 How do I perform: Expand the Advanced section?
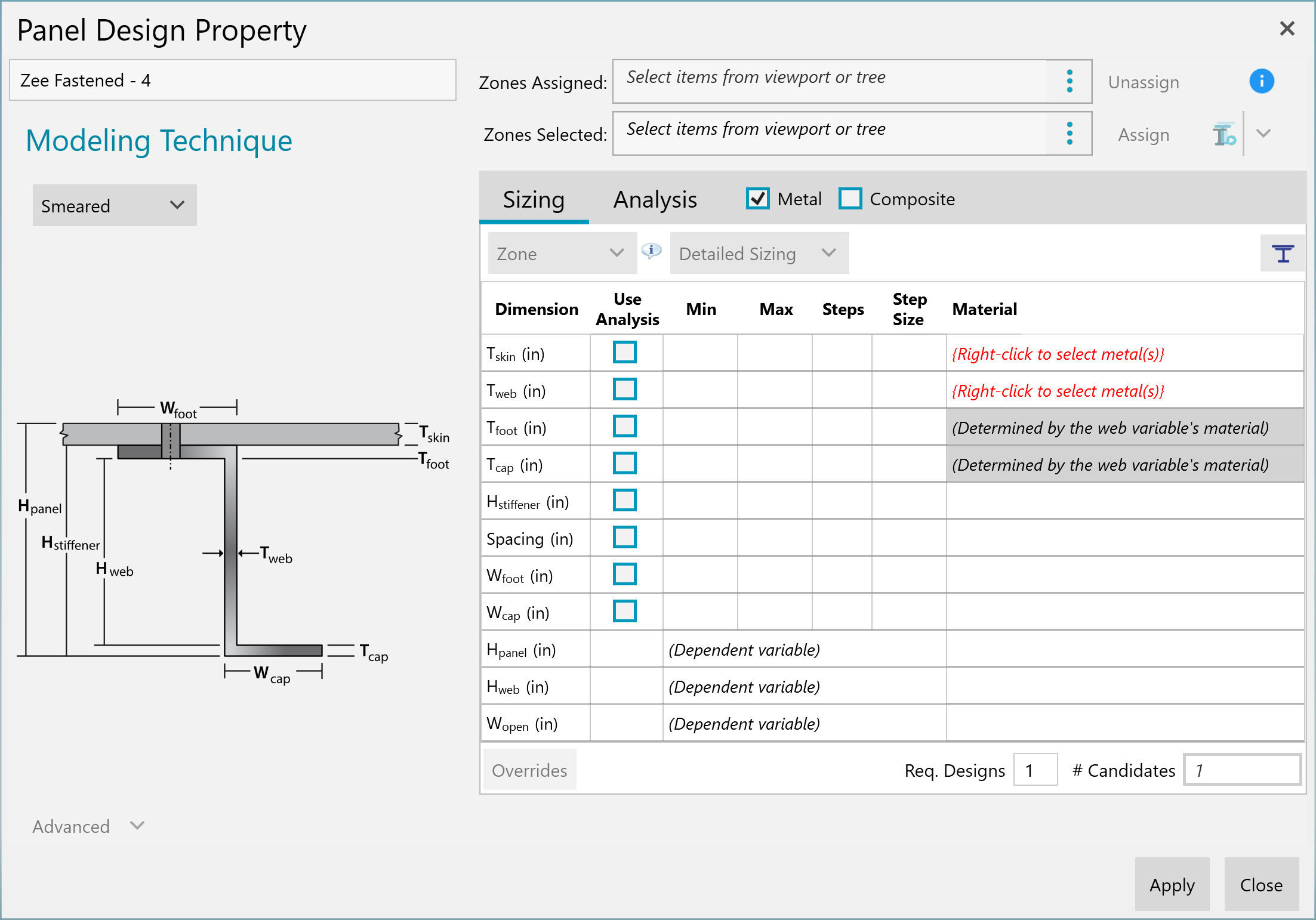pos(88,826)
